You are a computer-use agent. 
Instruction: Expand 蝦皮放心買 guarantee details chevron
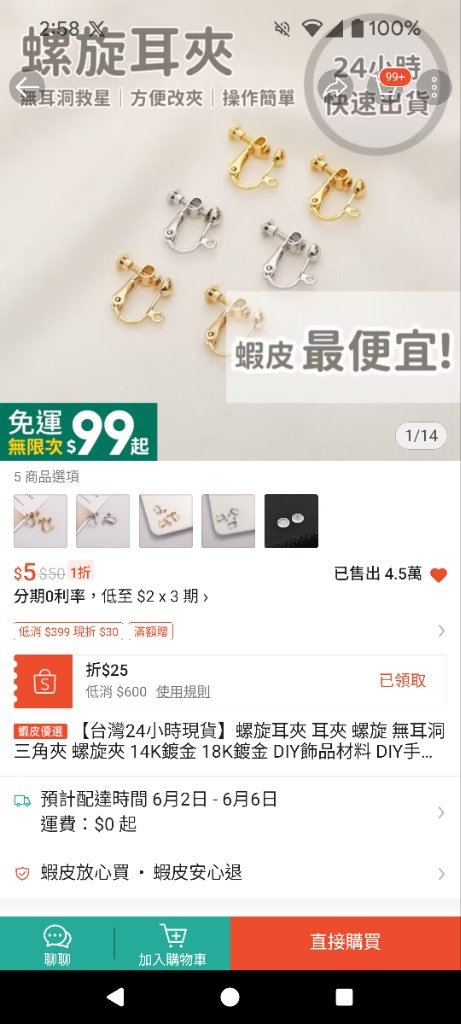[441, 873]
